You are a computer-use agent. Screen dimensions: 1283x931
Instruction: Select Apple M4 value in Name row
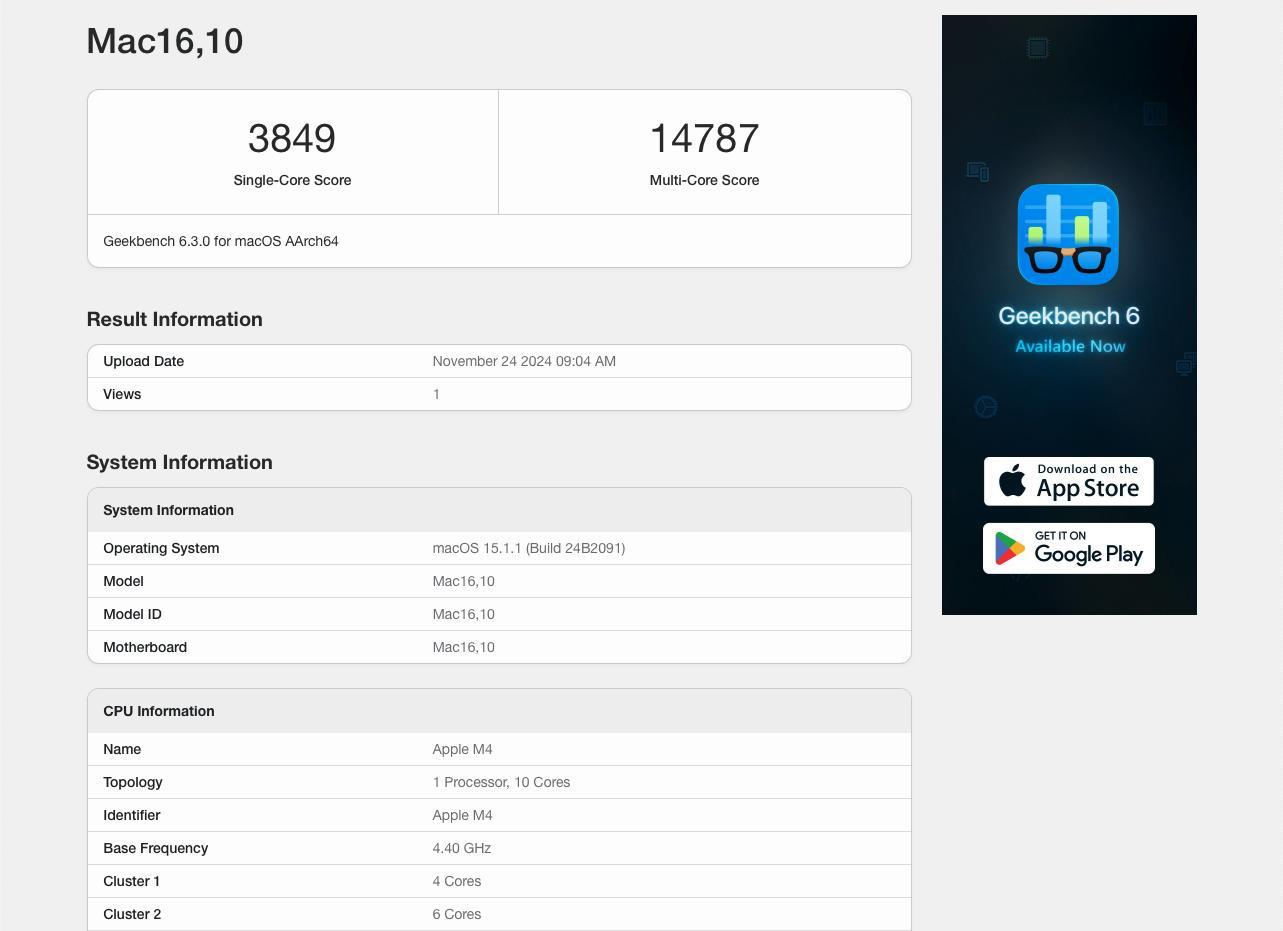(x=462, y=749)
